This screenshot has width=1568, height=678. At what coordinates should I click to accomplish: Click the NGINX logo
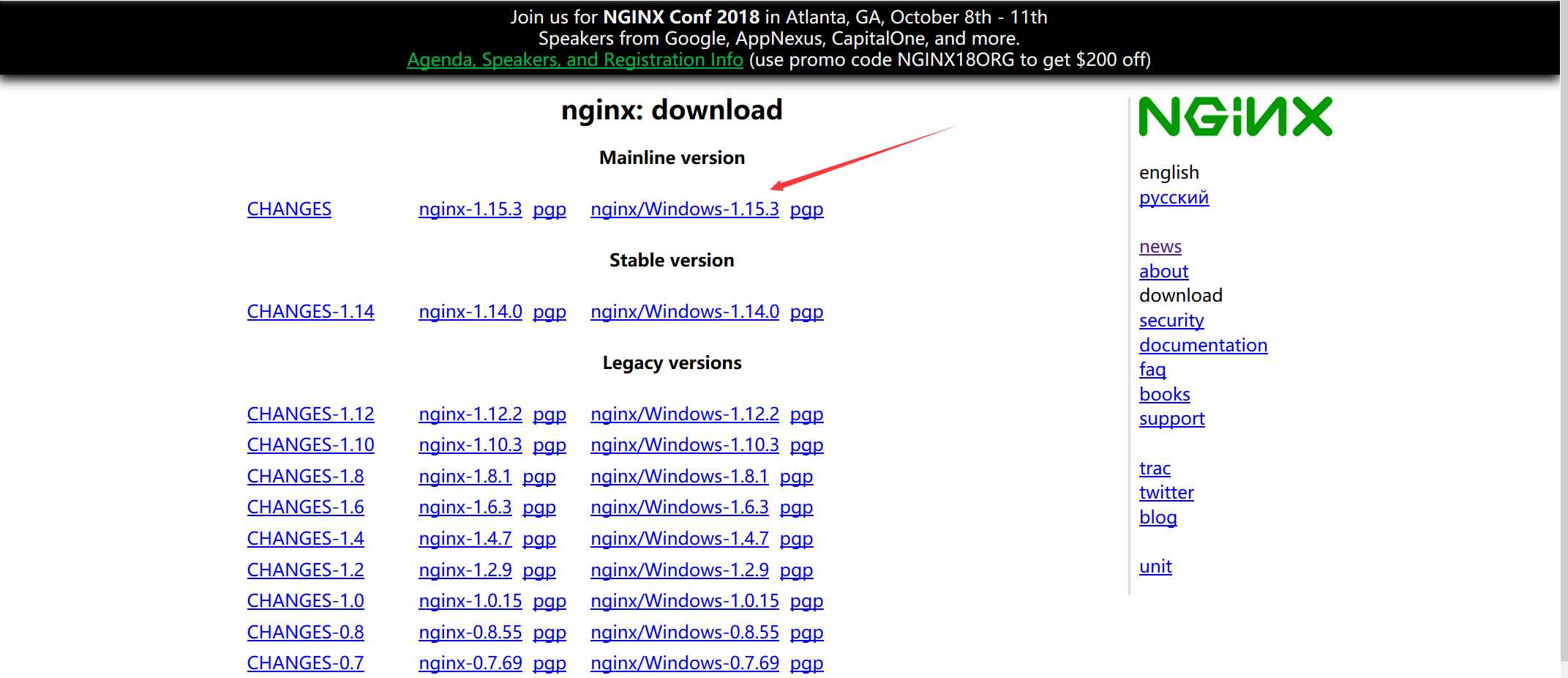point(1235,116)
